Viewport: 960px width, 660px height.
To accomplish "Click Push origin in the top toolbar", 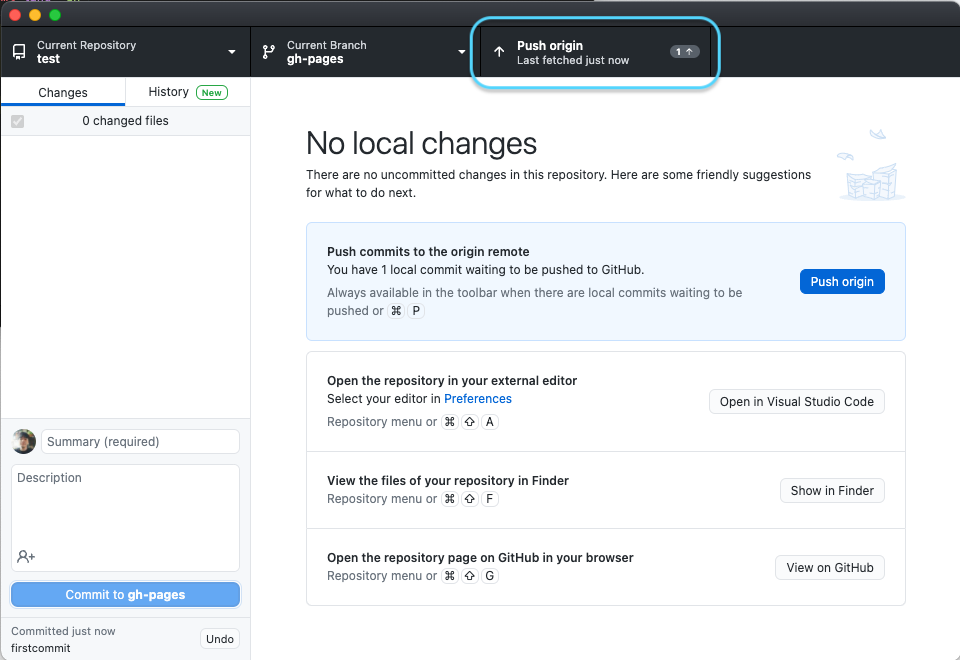I will pos(595,52).
